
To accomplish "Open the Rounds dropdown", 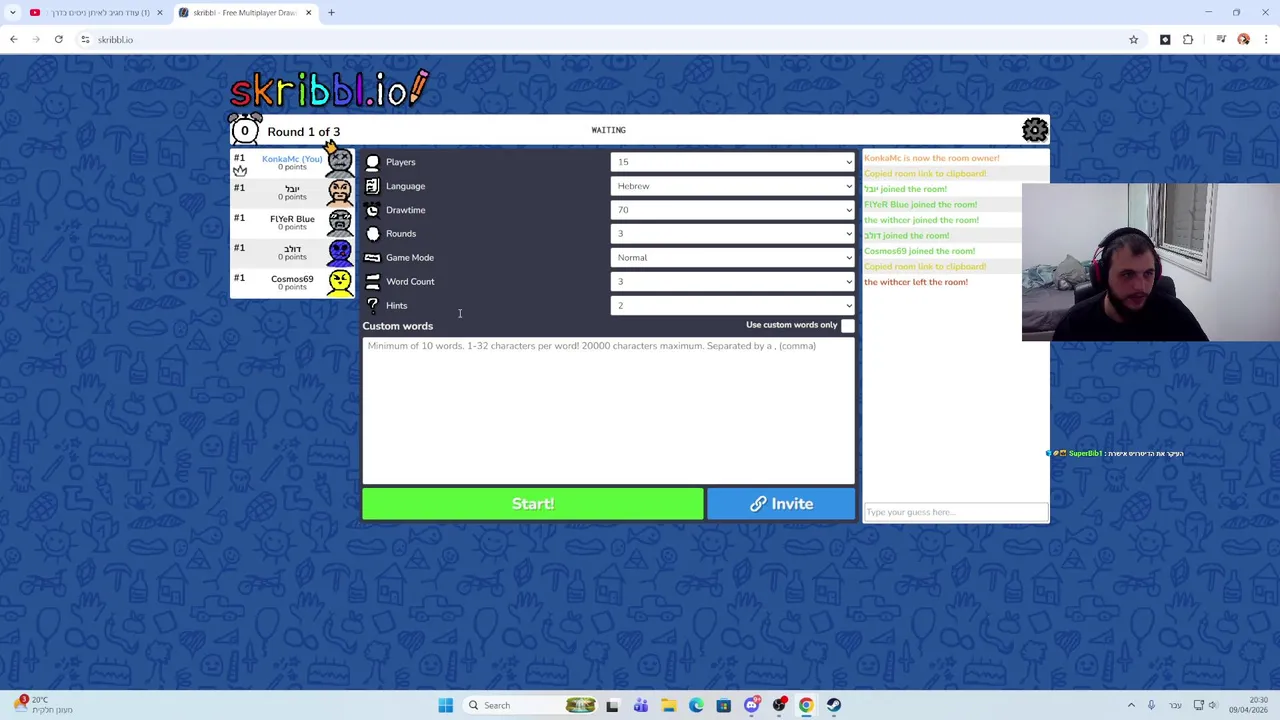I will pyautogui.click(x=732, y=234).
